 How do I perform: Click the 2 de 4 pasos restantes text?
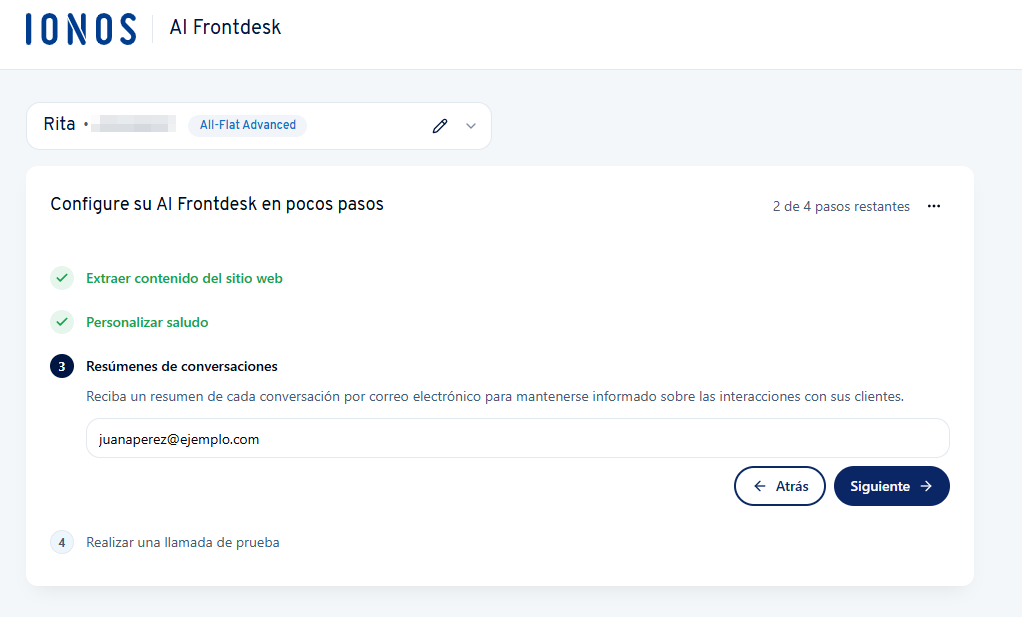coord(841,207)
